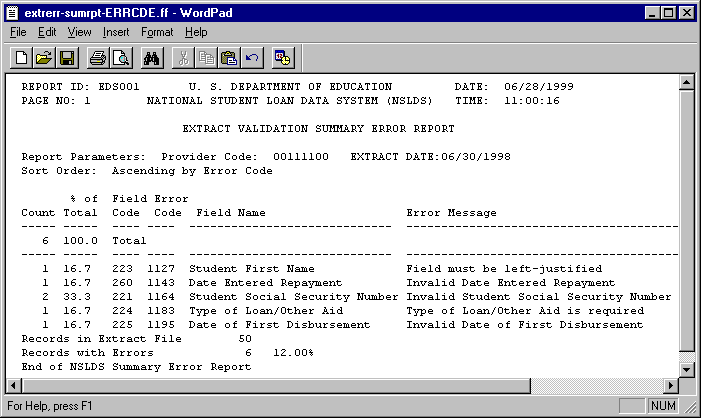Click the NUM indicator in status bar
701x418 pixels.
click(663, 405)
